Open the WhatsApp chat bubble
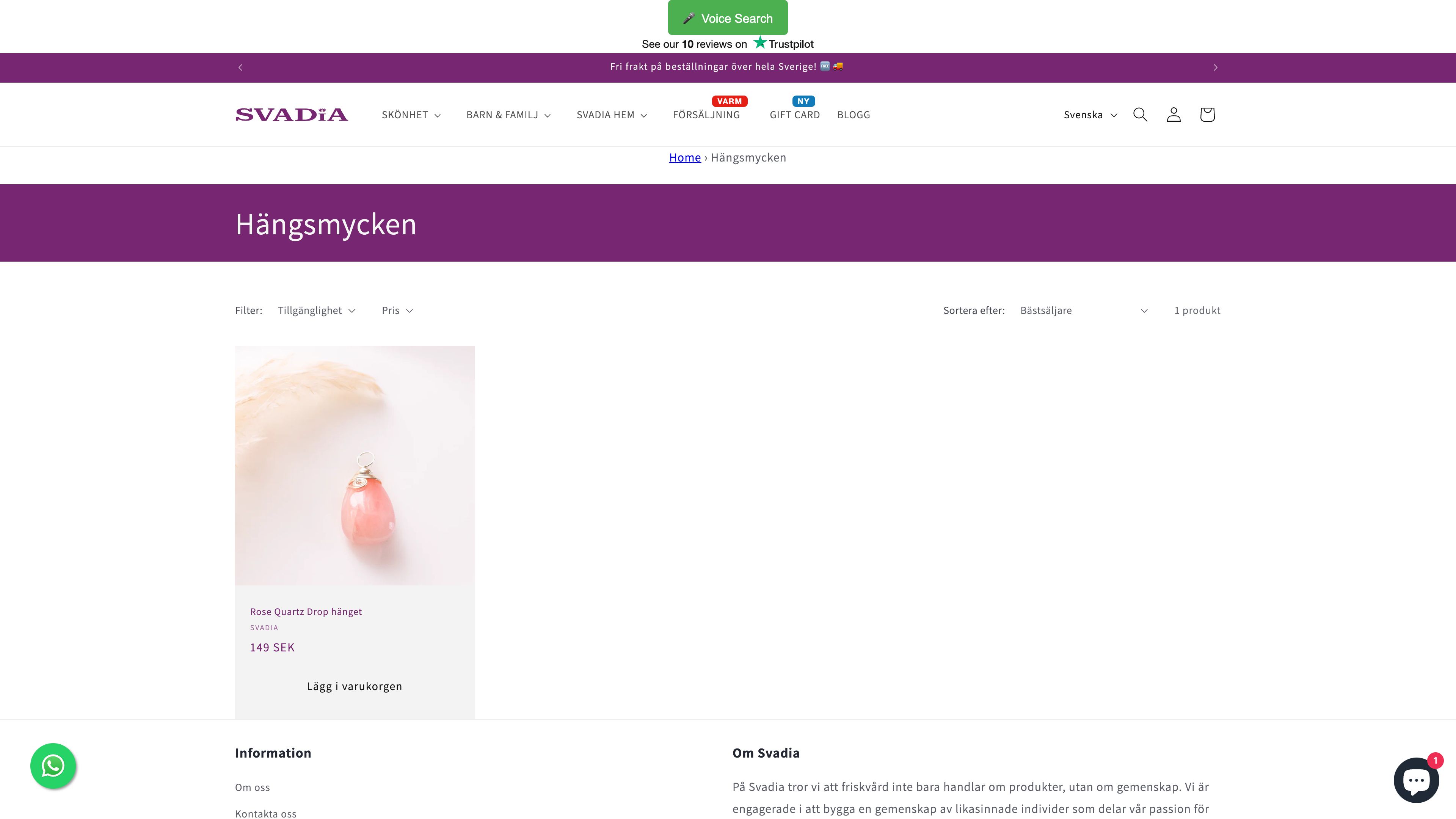The image size is (1456, 819). pos(53,766)
